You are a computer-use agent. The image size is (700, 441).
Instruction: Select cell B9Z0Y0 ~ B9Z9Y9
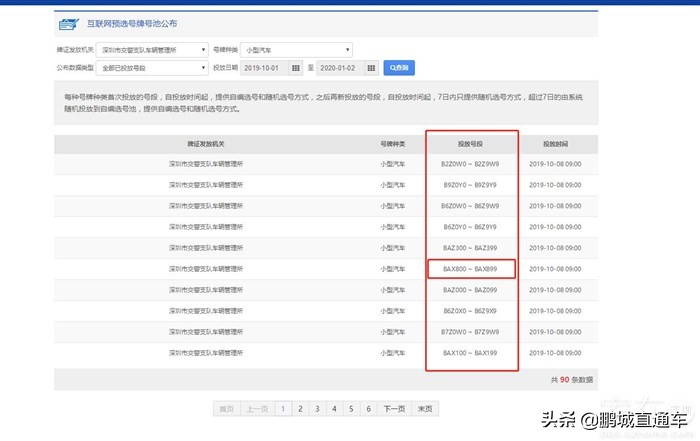(x=470, y=185)
